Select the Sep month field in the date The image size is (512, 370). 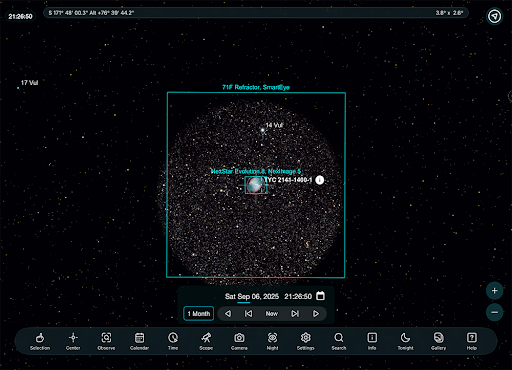click(244, 296)
